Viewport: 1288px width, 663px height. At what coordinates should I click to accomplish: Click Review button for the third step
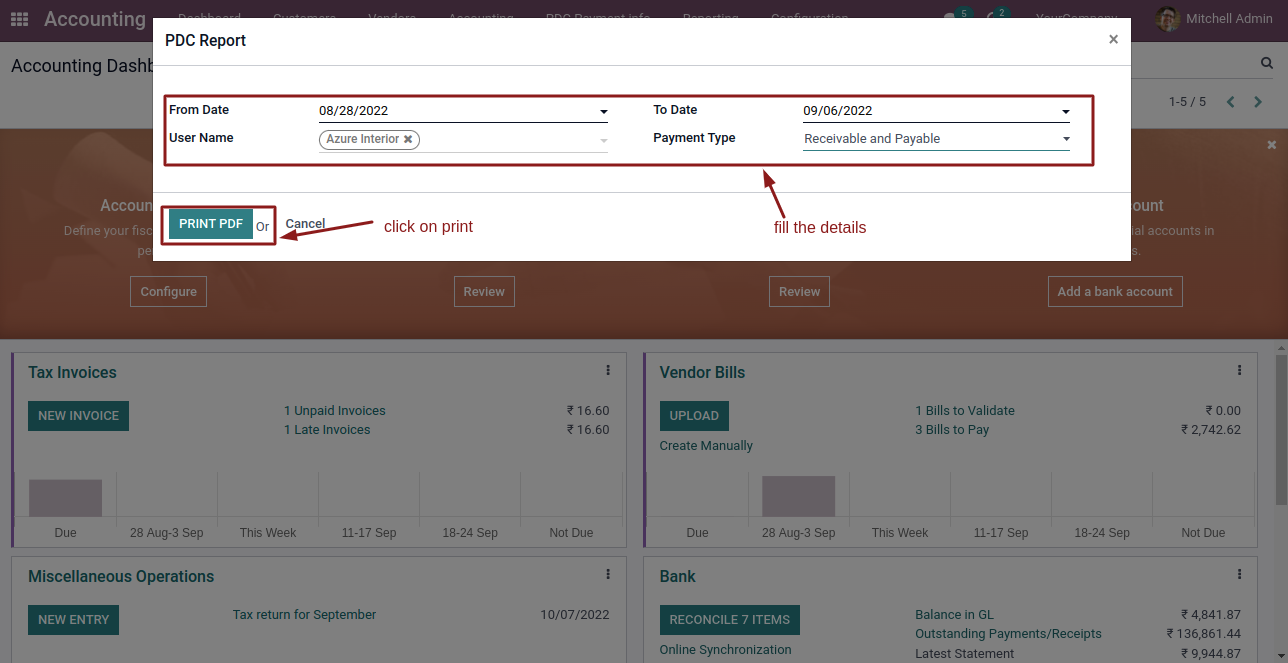[800, 292]
